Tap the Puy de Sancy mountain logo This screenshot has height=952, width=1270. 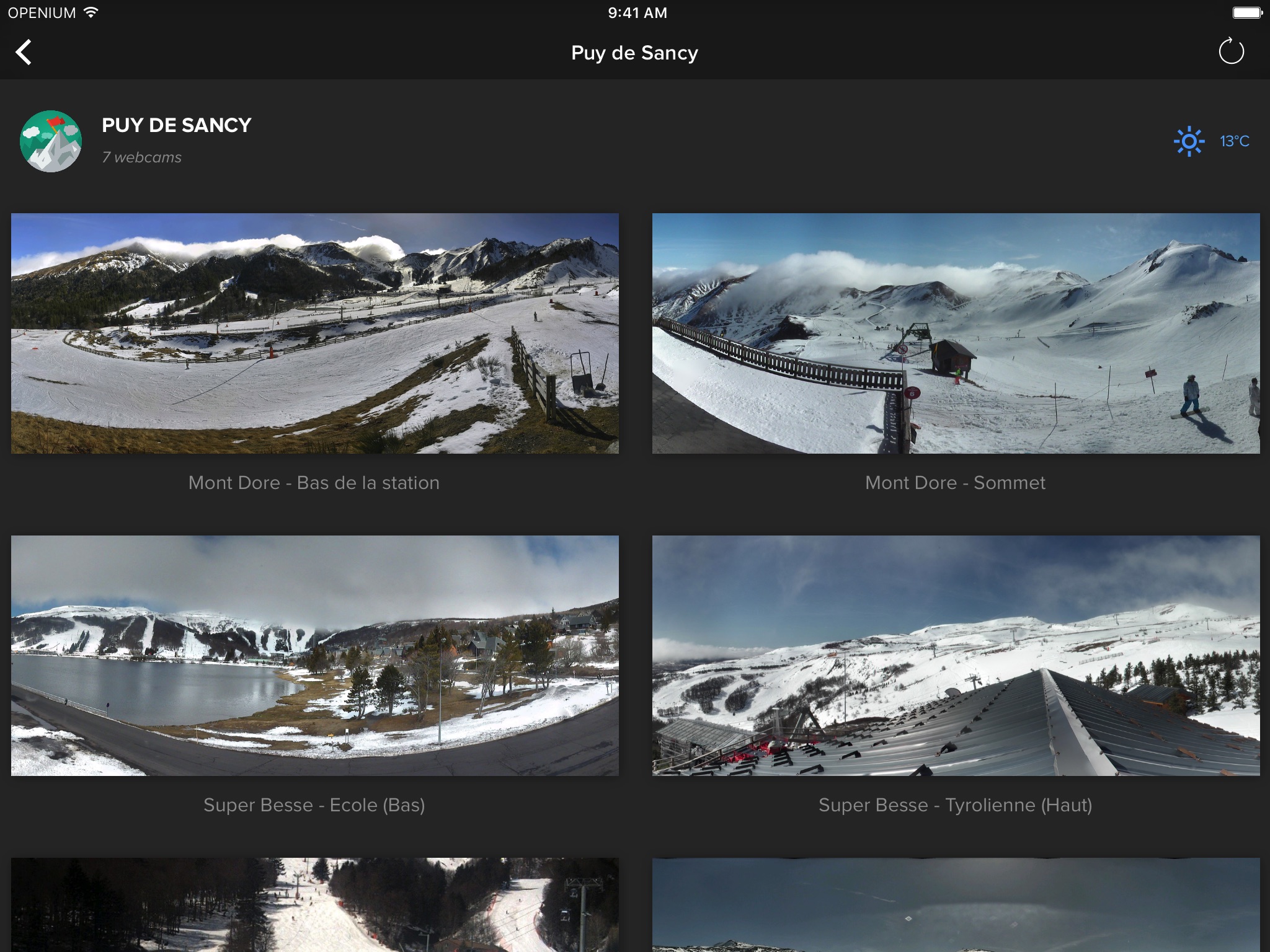51,141
